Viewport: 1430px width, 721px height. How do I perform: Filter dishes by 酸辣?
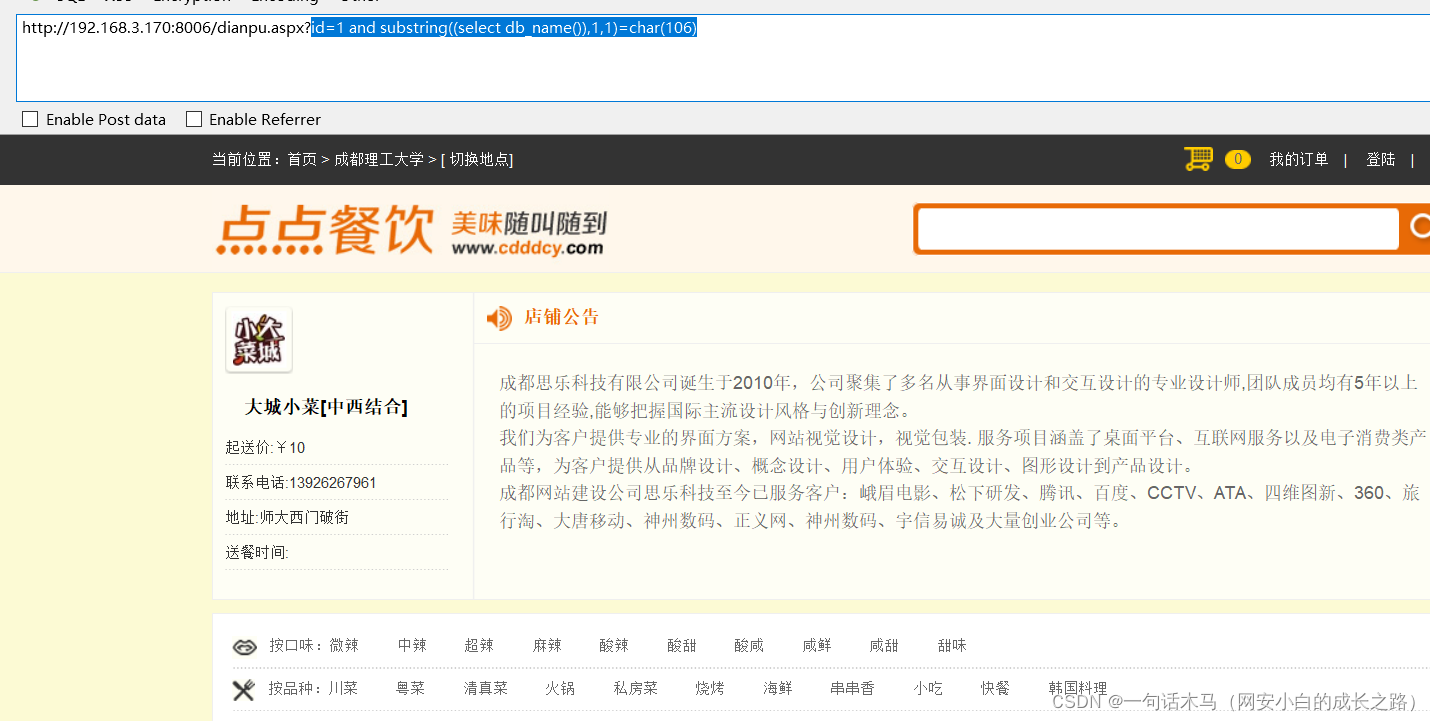614,646
